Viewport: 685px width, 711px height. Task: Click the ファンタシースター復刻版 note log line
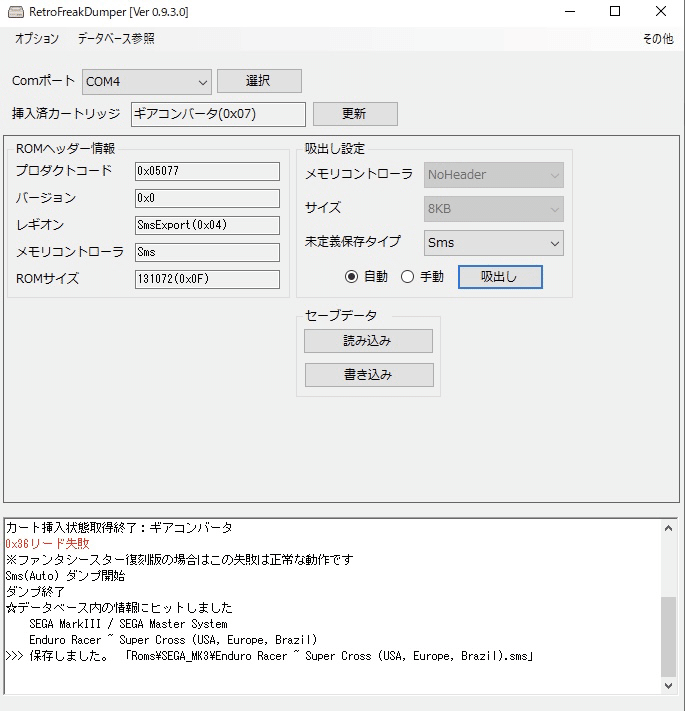(179, 560)
